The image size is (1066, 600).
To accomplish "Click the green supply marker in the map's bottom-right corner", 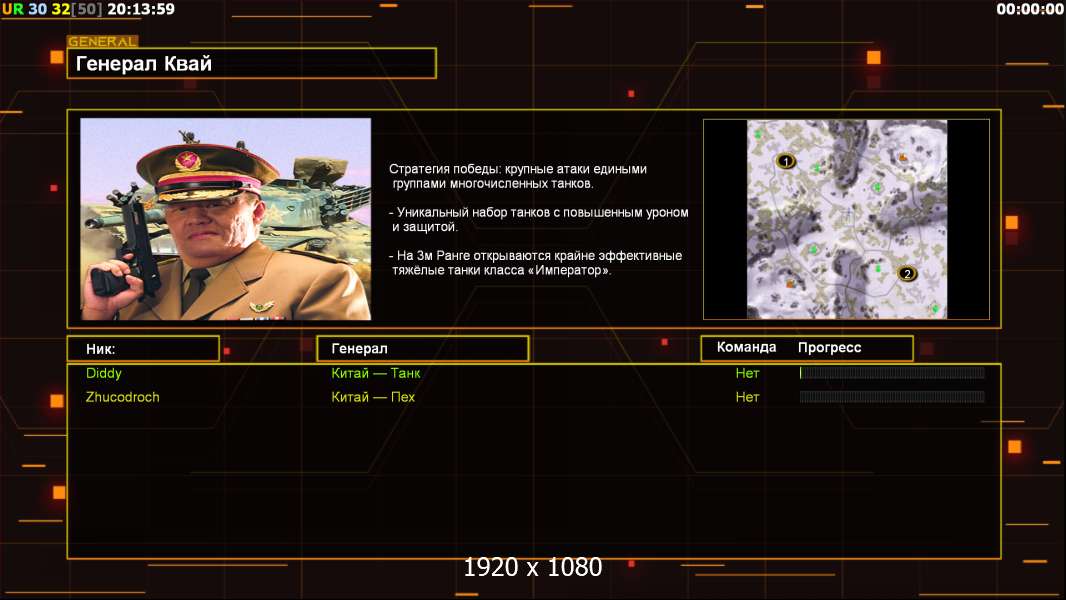I will [935, 308].
